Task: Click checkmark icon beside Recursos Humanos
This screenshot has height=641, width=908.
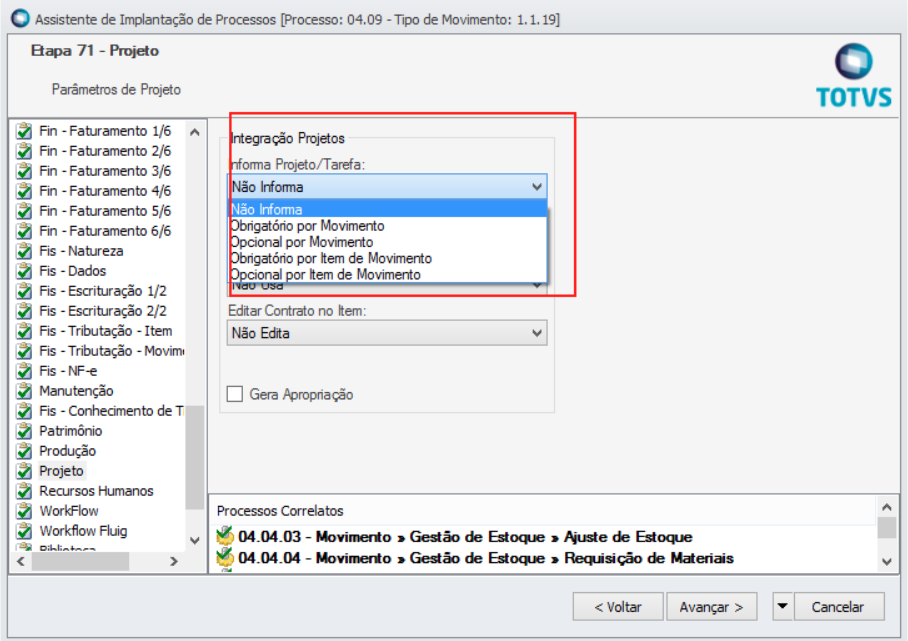Action: tap(24, 491)
